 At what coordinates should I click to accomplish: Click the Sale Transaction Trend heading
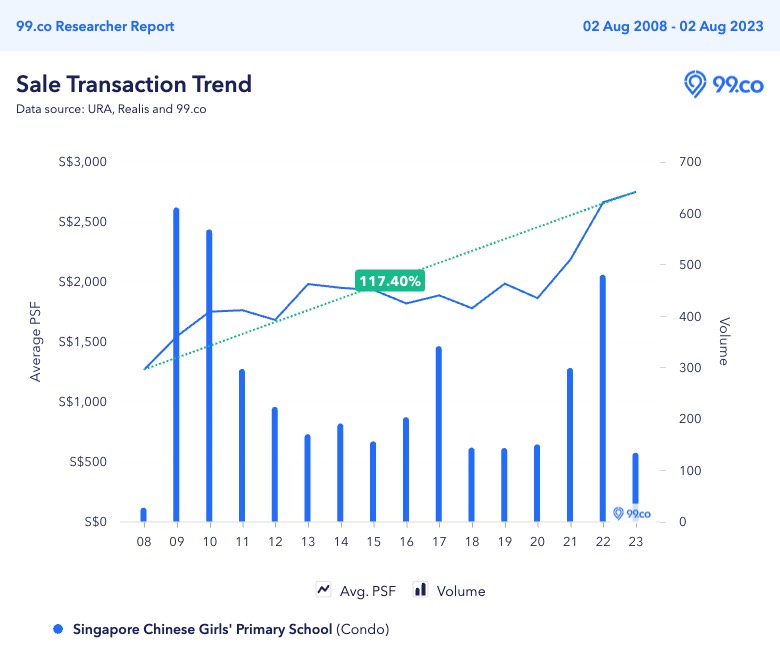pos(134,84)
